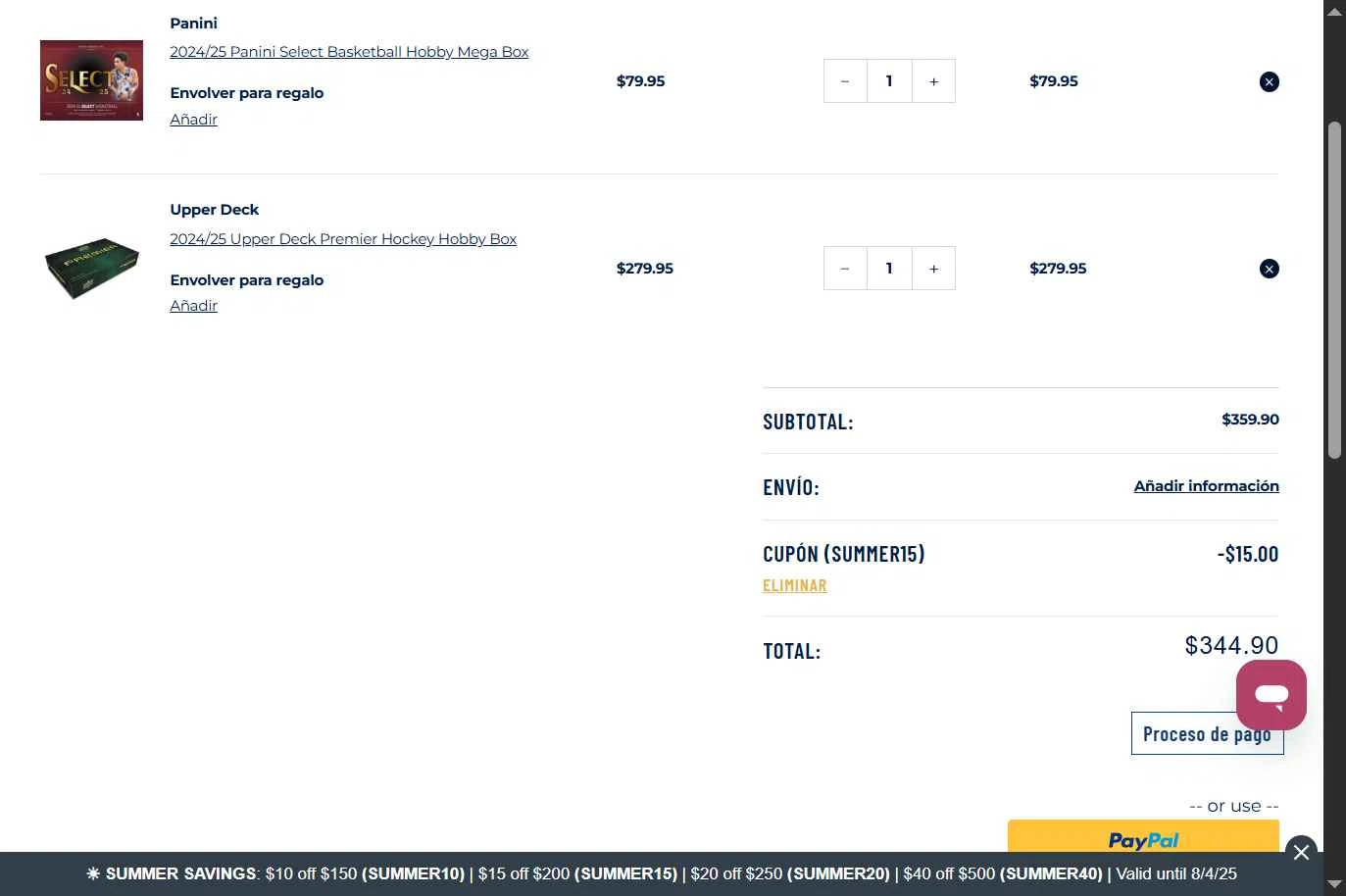Add gift wrap to Upper Deck Premier item

click(193, 306)
